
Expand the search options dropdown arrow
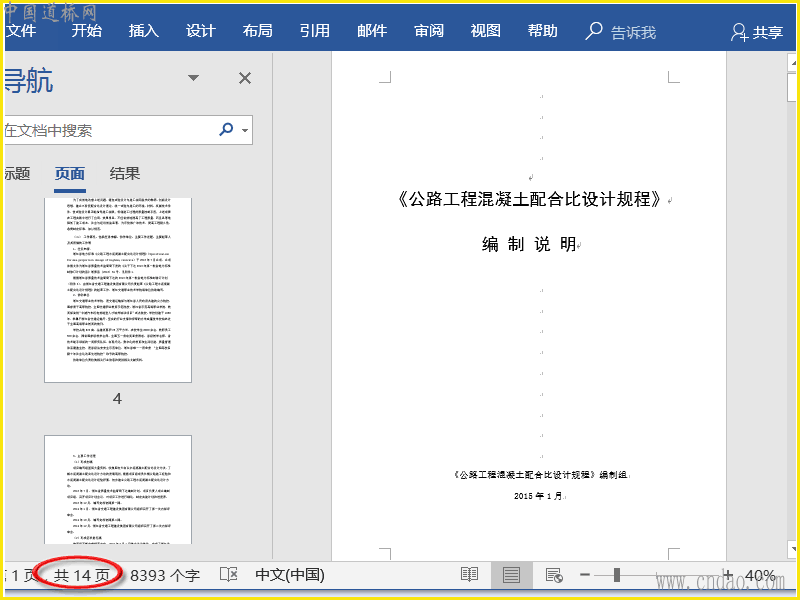(x=245, y=131)
